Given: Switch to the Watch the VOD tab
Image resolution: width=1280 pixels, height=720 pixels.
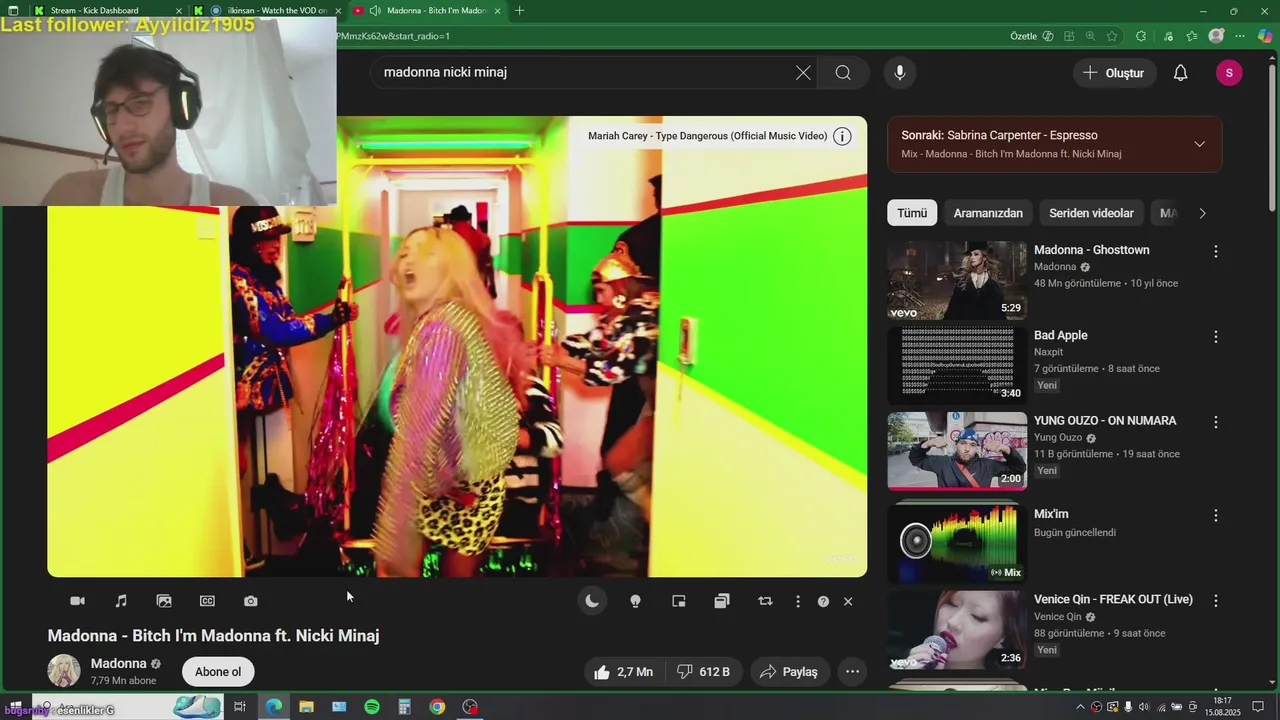Looking at the screenshot, I should coord(267,10).
